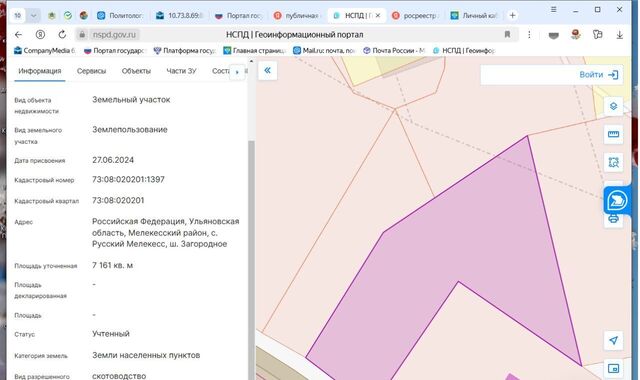Click the geolocation arrow icon
Image resolution: width=640 pixels, height=380 pixels.
point(613,340)
